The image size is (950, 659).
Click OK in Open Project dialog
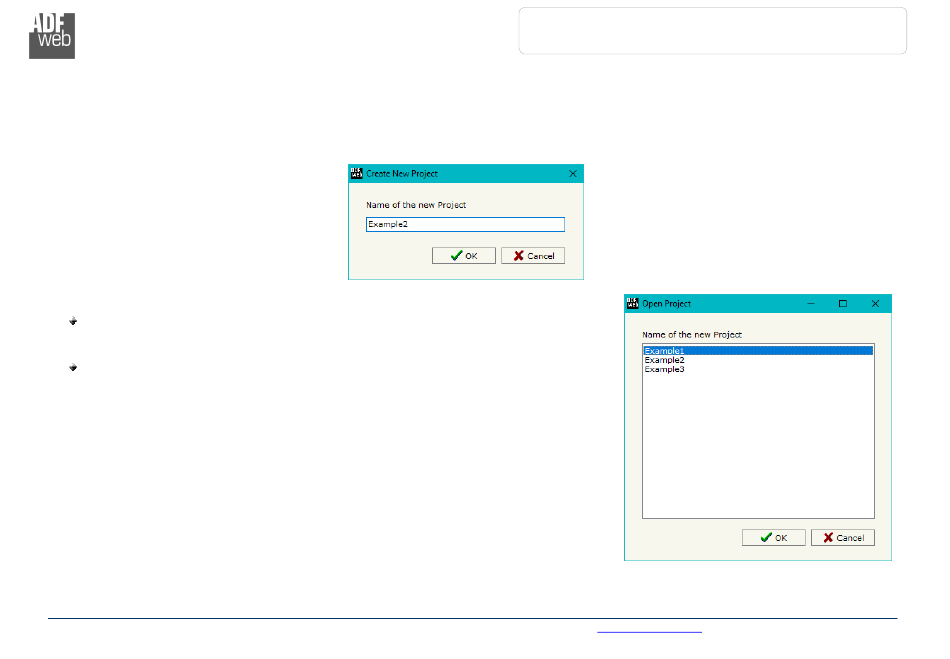774,537
